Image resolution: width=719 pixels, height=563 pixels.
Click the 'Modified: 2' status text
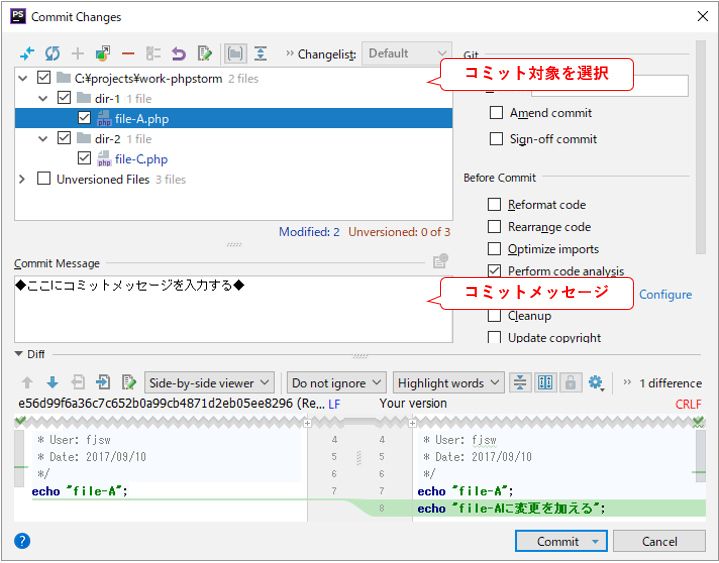tap(309, 232)
